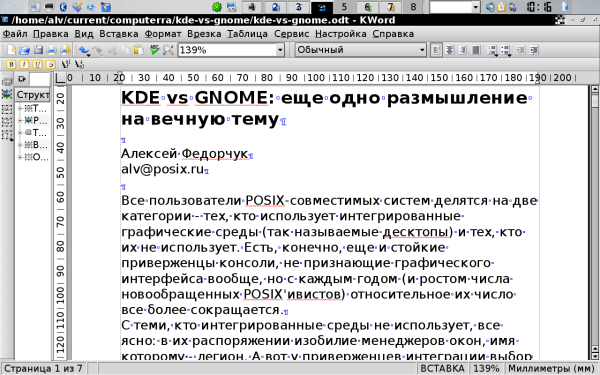Click the Print icon in the toolbar
Screen dimensions: 600x375
[x=51, y=50]
